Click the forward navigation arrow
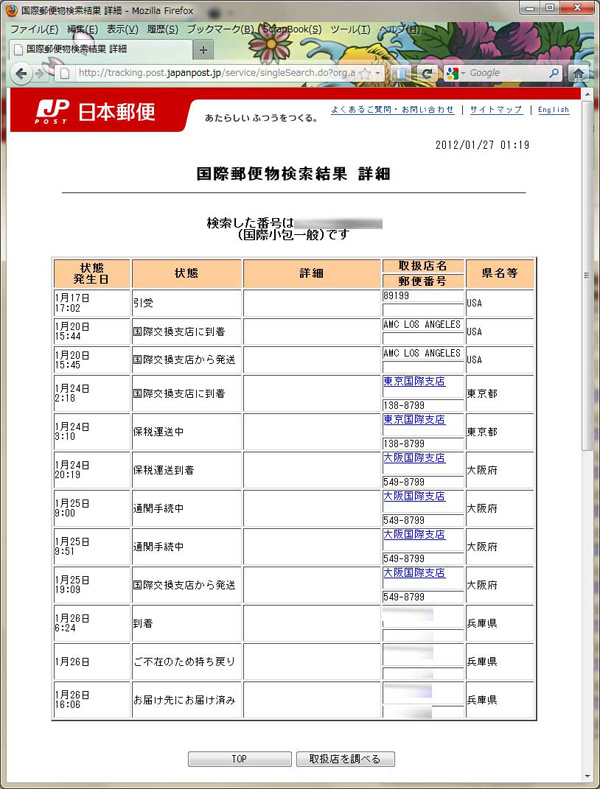Viewport: 600px width, 789px height. pyautogui.click(x=39, y=73)
